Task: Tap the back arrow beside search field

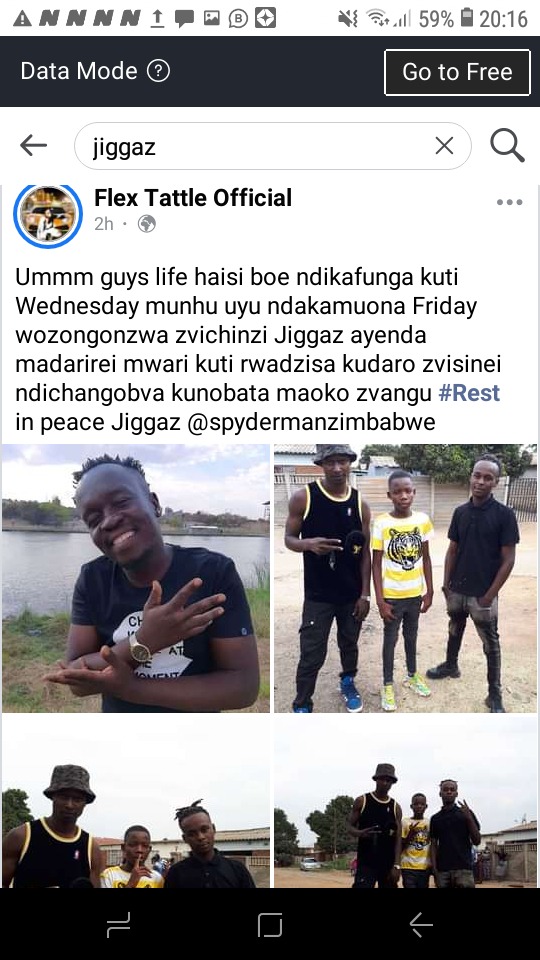Action: coord(33,146)
